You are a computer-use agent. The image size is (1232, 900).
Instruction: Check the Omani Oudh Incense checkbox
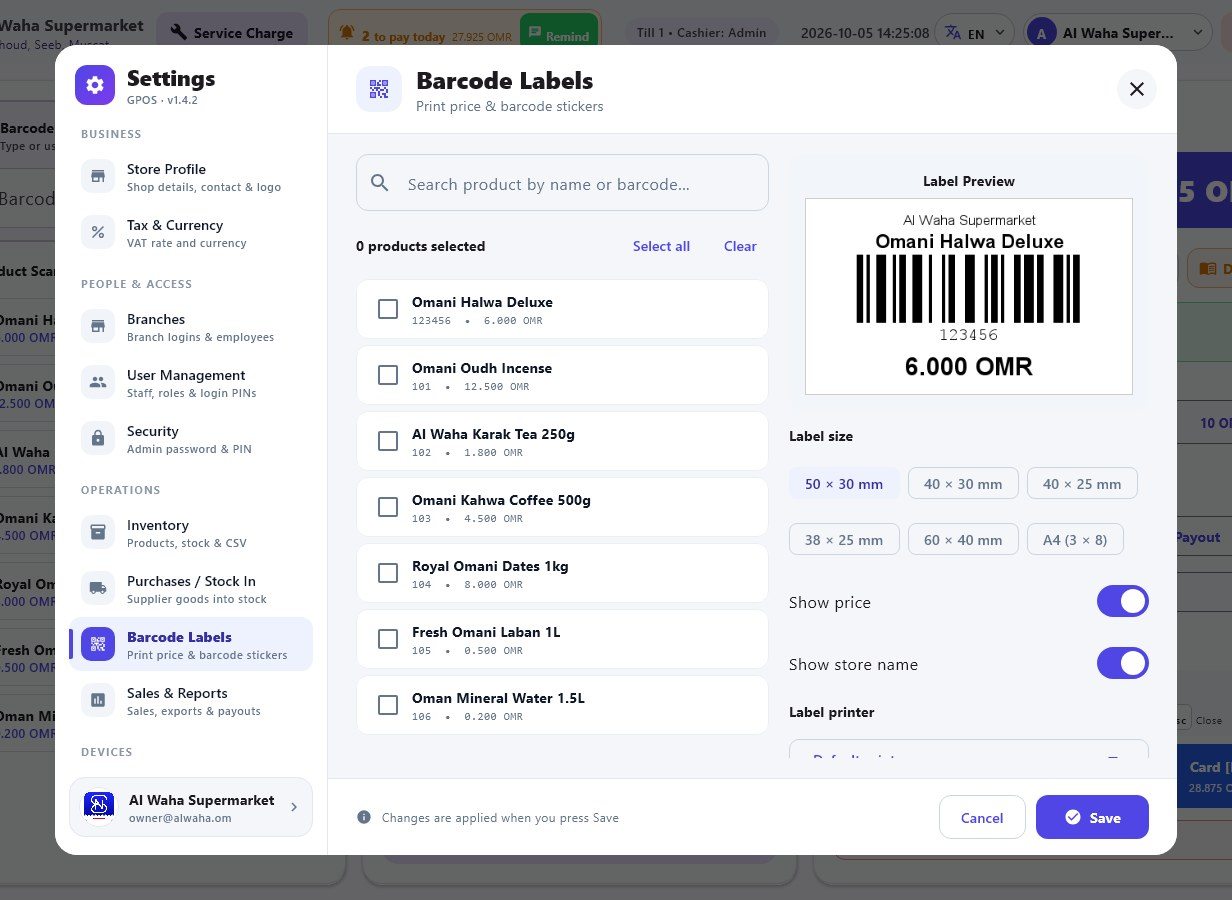point(388,375)
